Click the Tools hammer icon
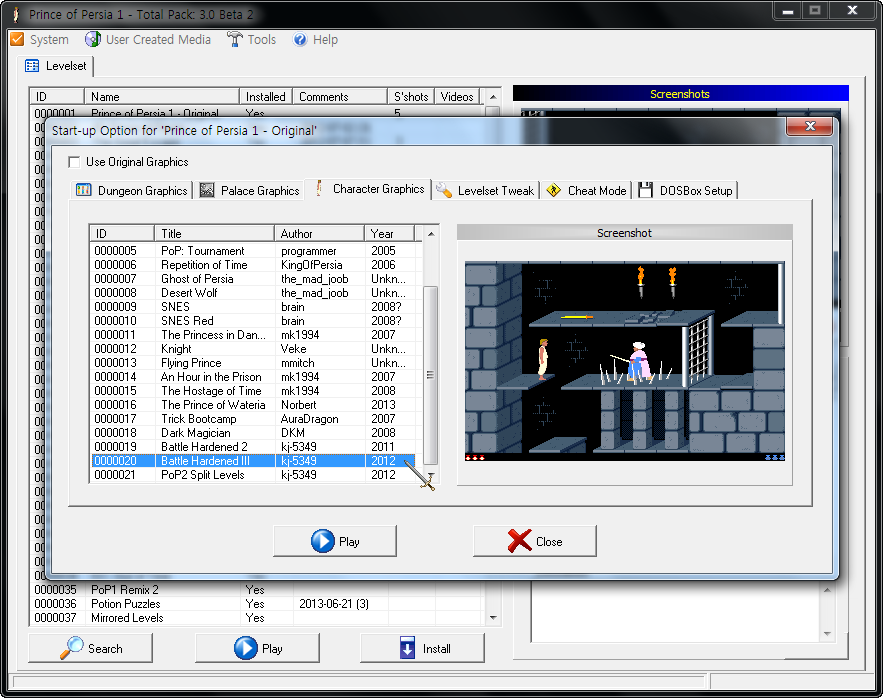Image resolution: width=883 pixels, height=698 pixels. 234,39
